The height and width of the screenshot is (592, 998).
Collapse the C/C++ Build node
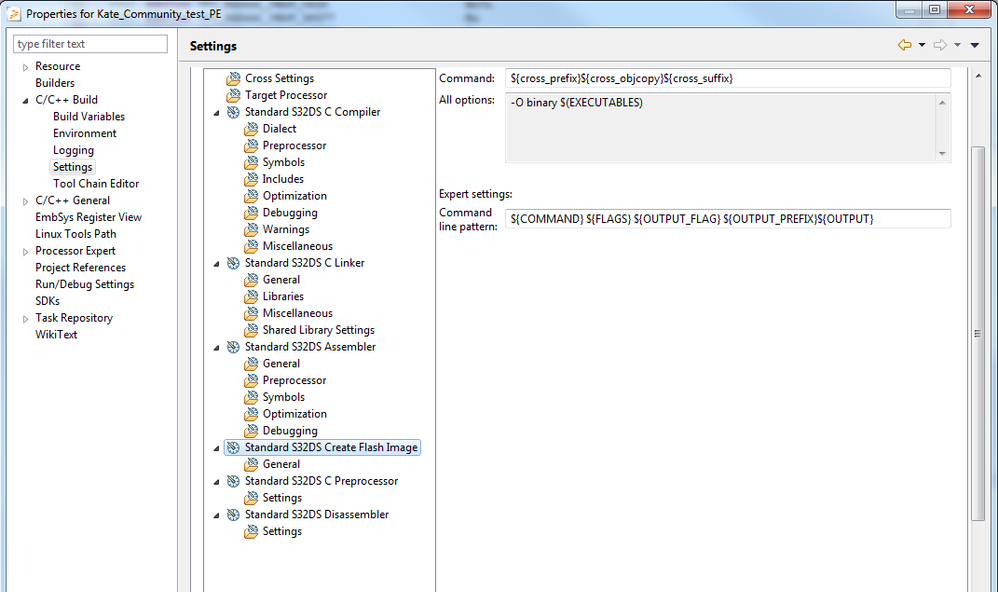pyautogui.click(x=25, y=101)
